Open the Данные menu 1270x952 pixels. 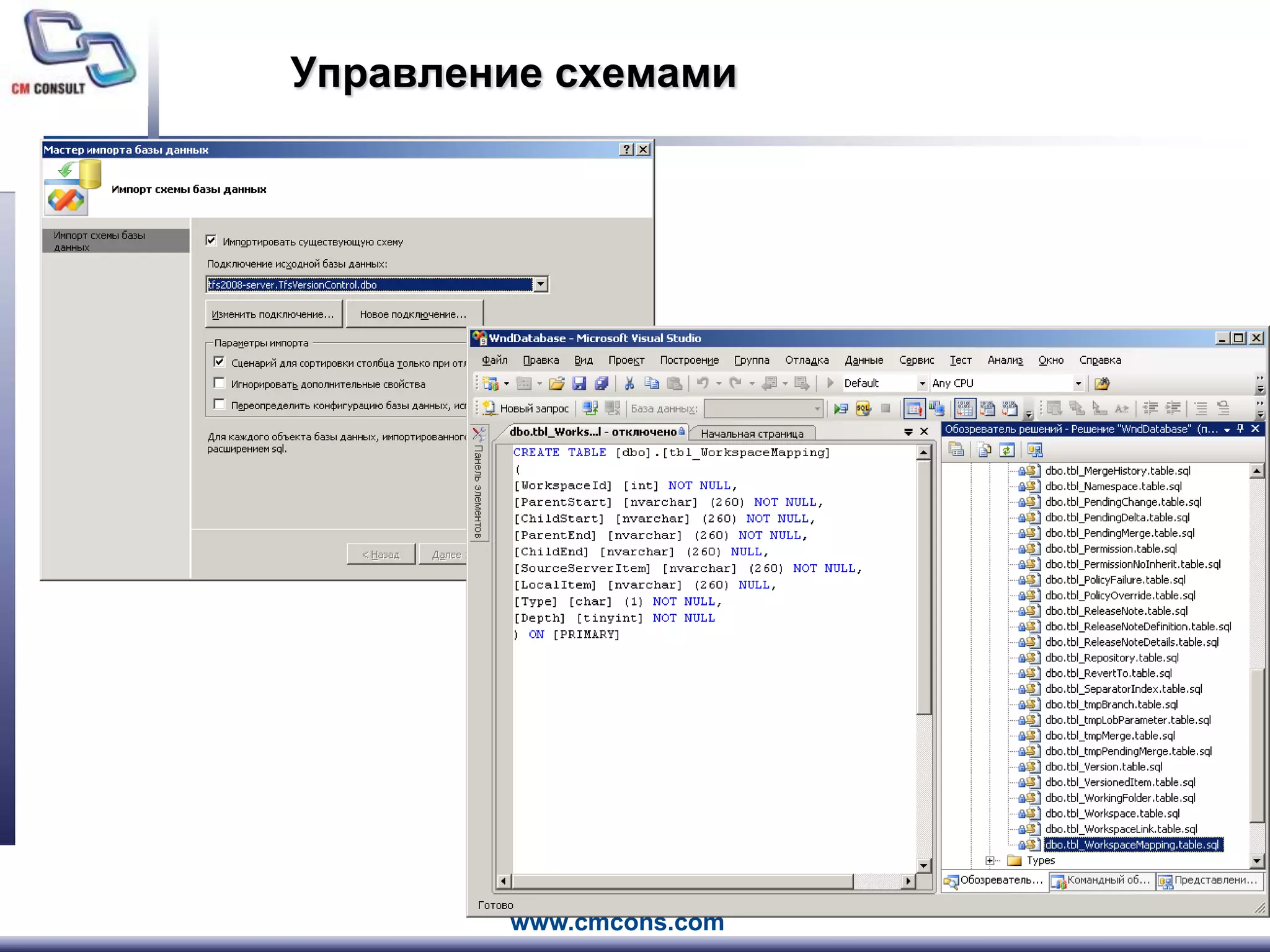point(863,360)
